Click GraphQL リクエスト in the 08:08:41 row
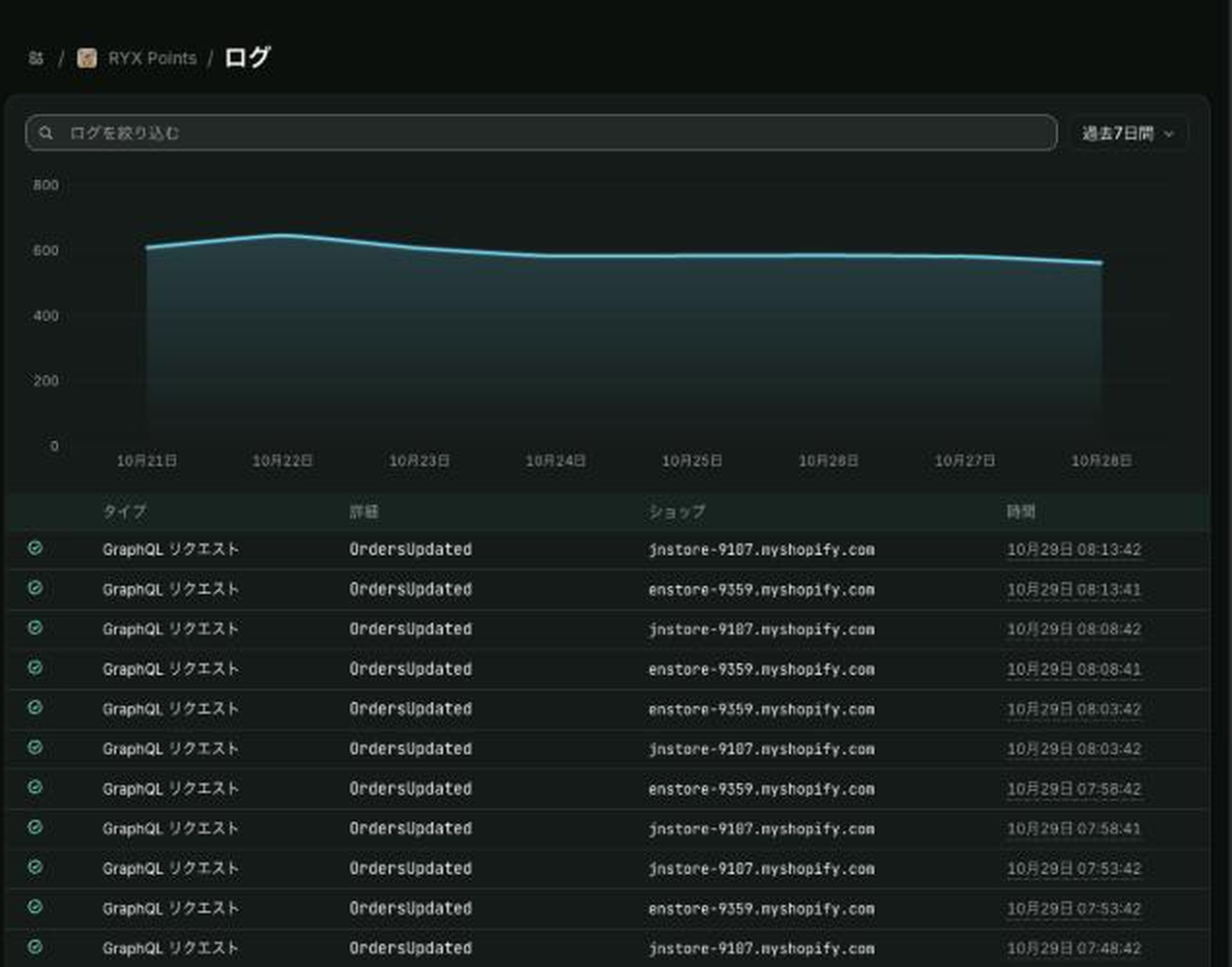 click(170, 669)
